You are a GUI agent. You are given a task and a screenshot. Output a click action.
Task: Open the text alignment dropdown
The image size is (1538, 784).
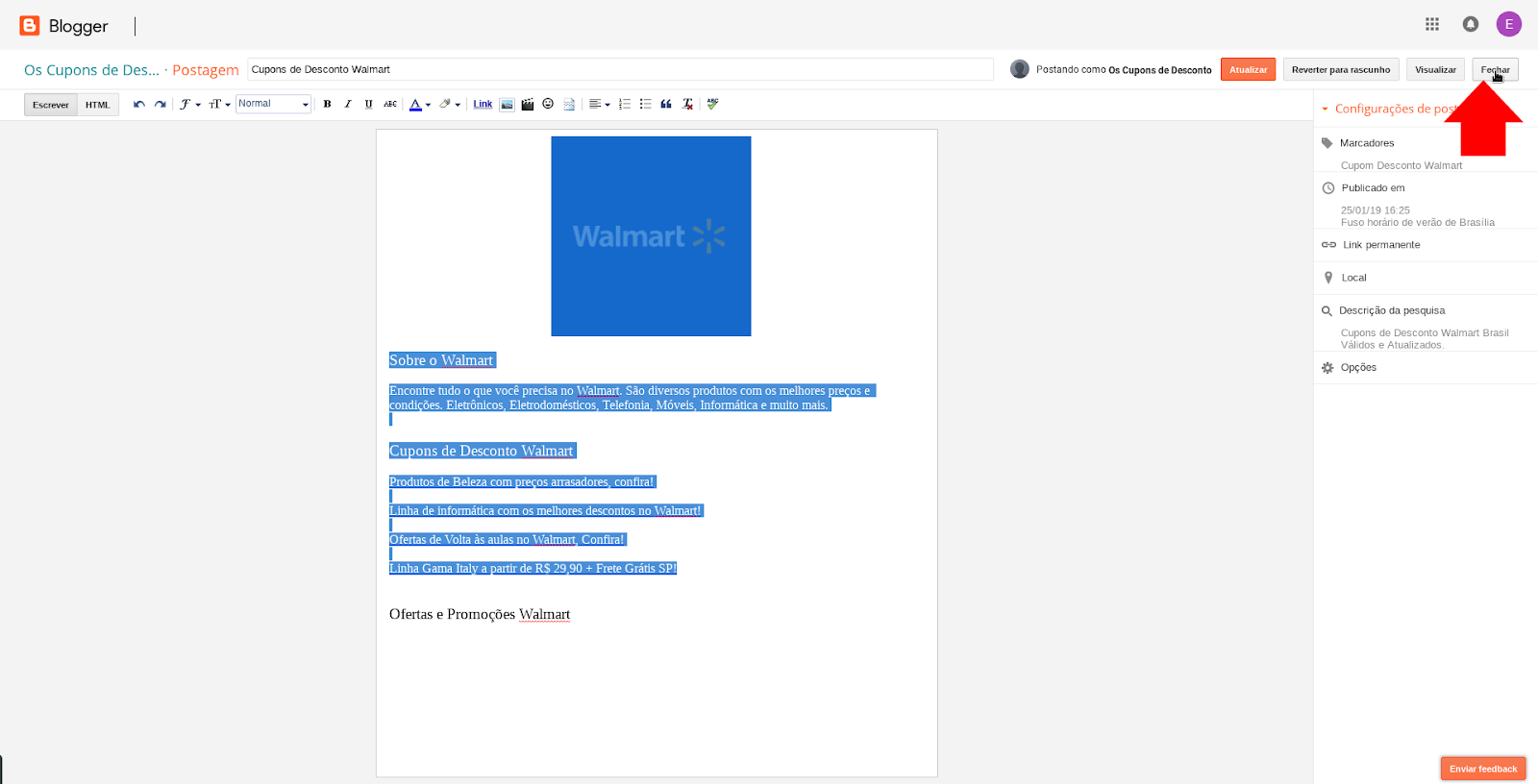point(599,104)
